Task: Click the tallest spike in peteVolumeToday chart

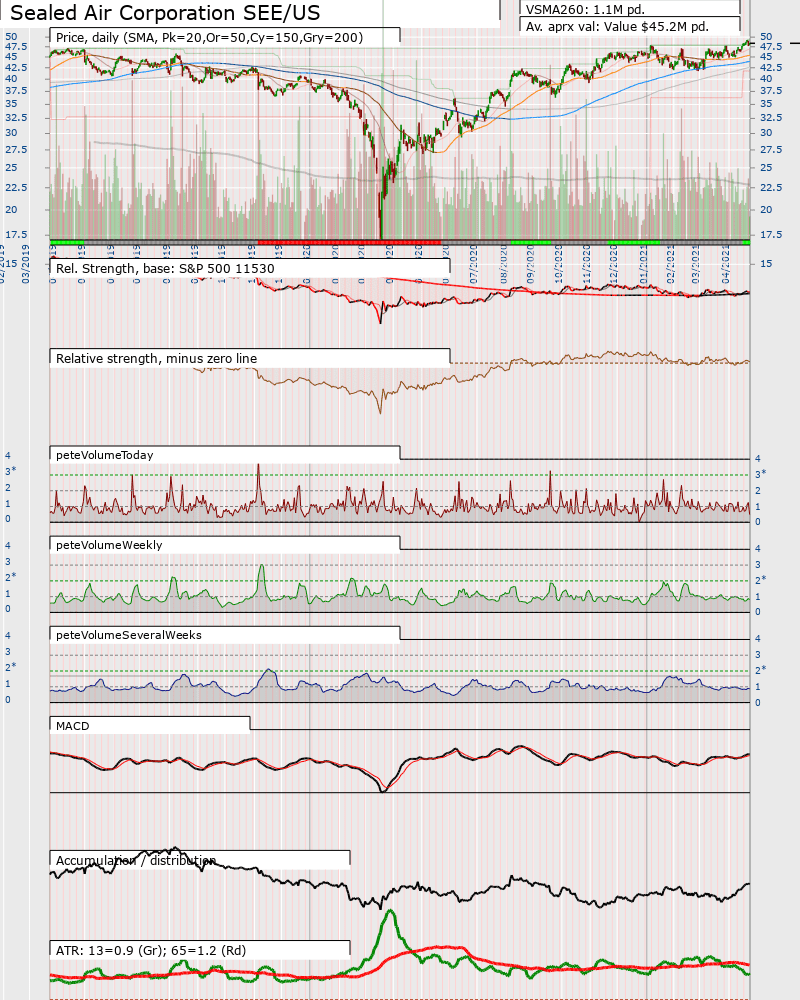Action: (x=258, y=466)
